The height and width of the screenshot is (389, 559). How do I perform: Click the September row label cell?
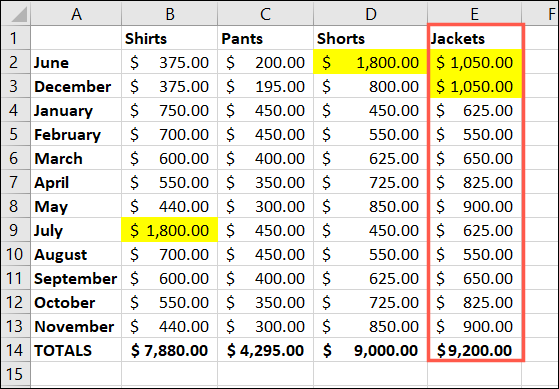(76, 278)
